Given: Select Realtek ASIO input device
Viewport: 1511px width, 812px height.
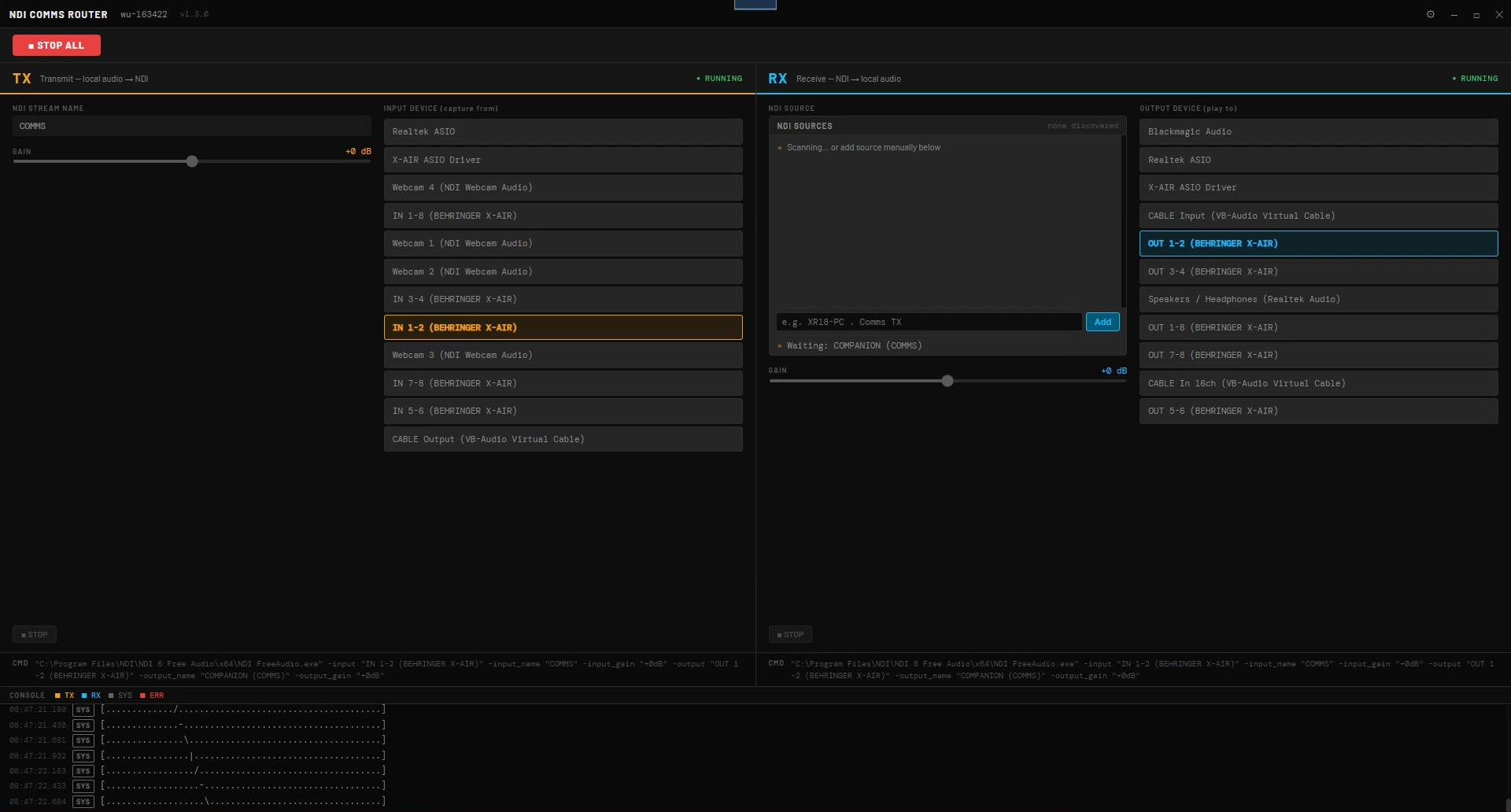Looking at the screenshot, I should tap(563, 131).
